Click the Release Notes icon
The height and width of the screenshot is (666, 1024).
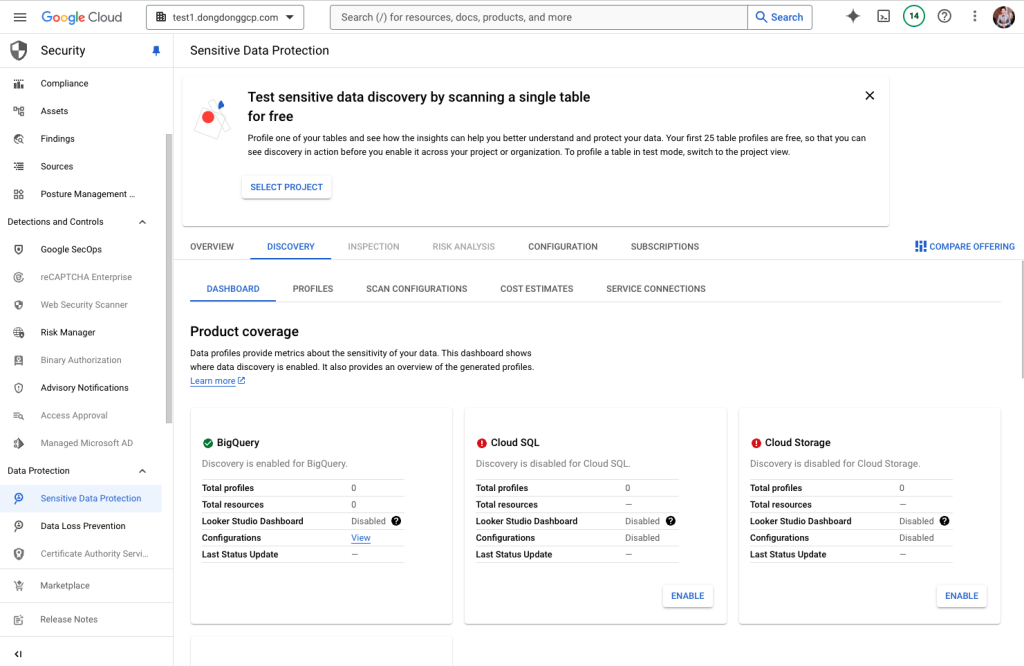[19, 620]
